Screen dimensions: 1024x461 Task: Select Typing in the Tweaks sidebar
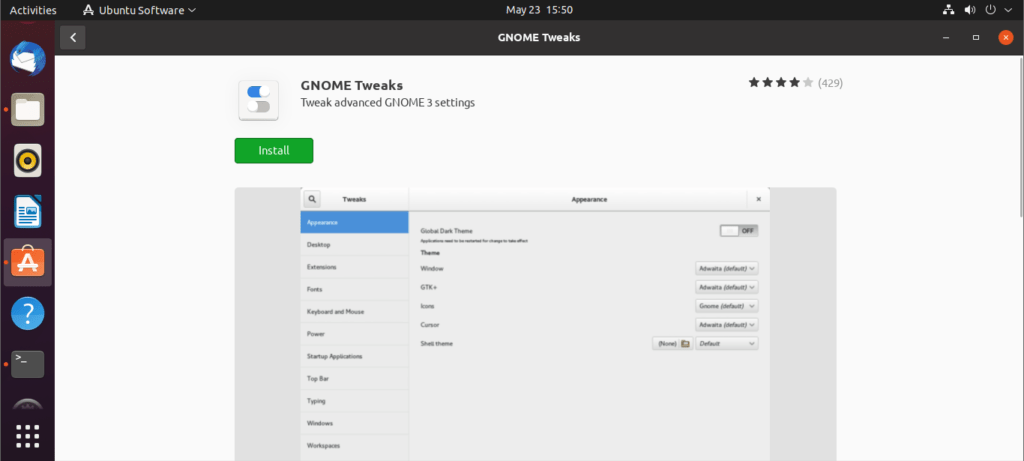355,401
